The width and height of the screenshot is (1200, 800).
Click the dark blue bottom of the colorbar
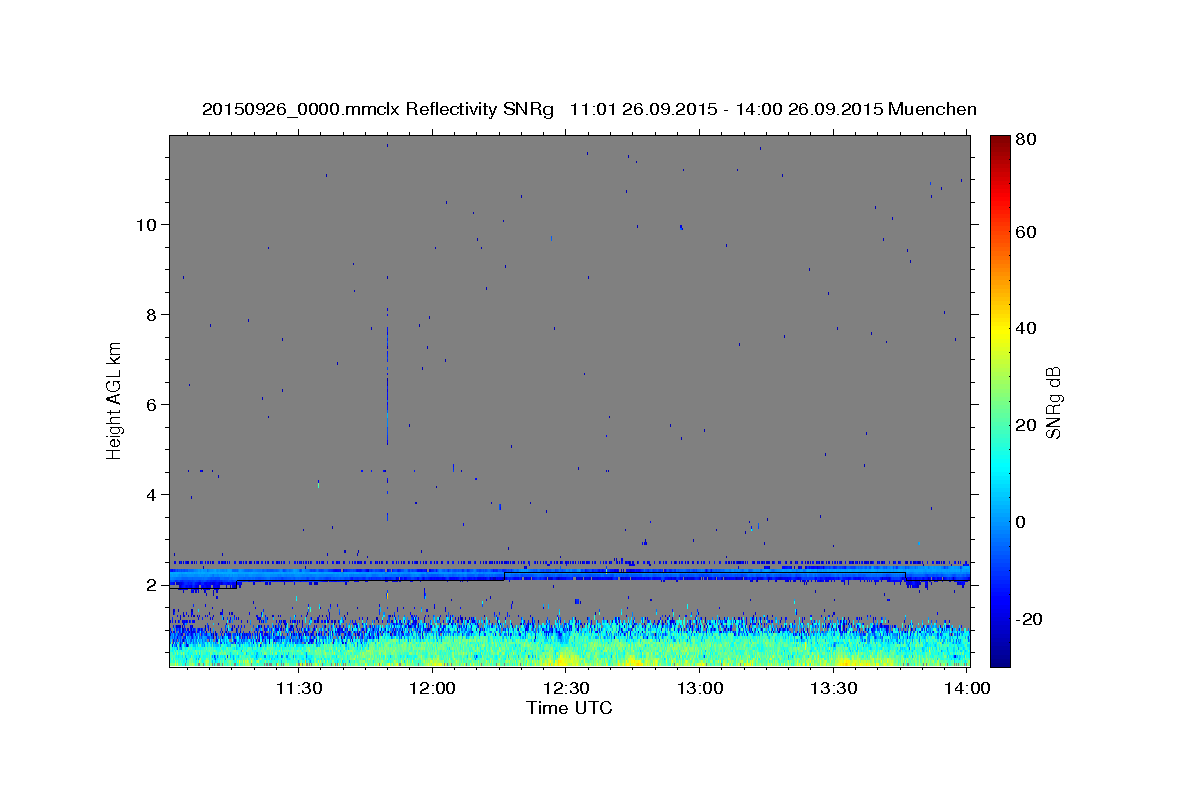(1000, 655)
